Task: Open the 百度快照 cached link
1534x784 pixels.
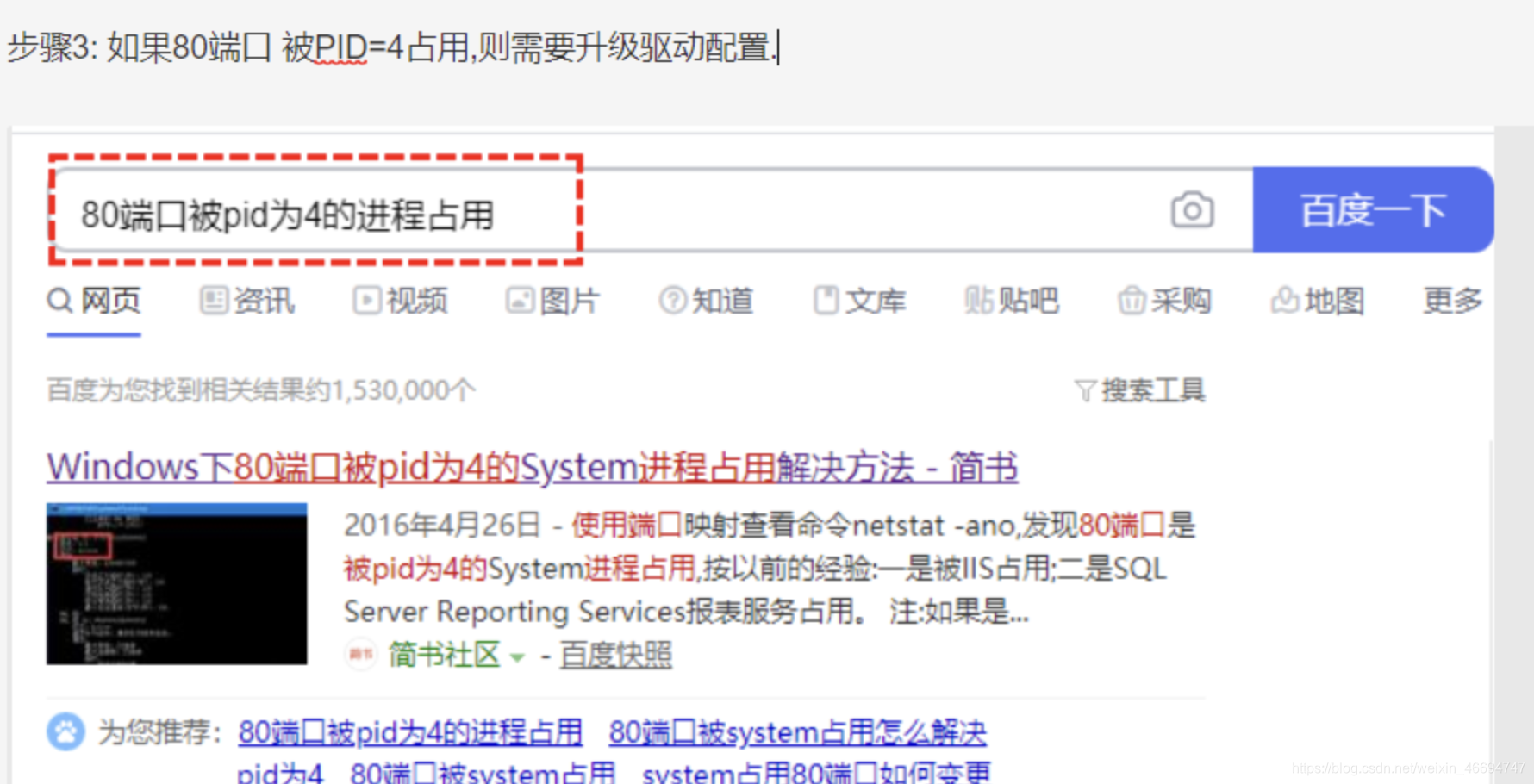Action: [615, 655]
